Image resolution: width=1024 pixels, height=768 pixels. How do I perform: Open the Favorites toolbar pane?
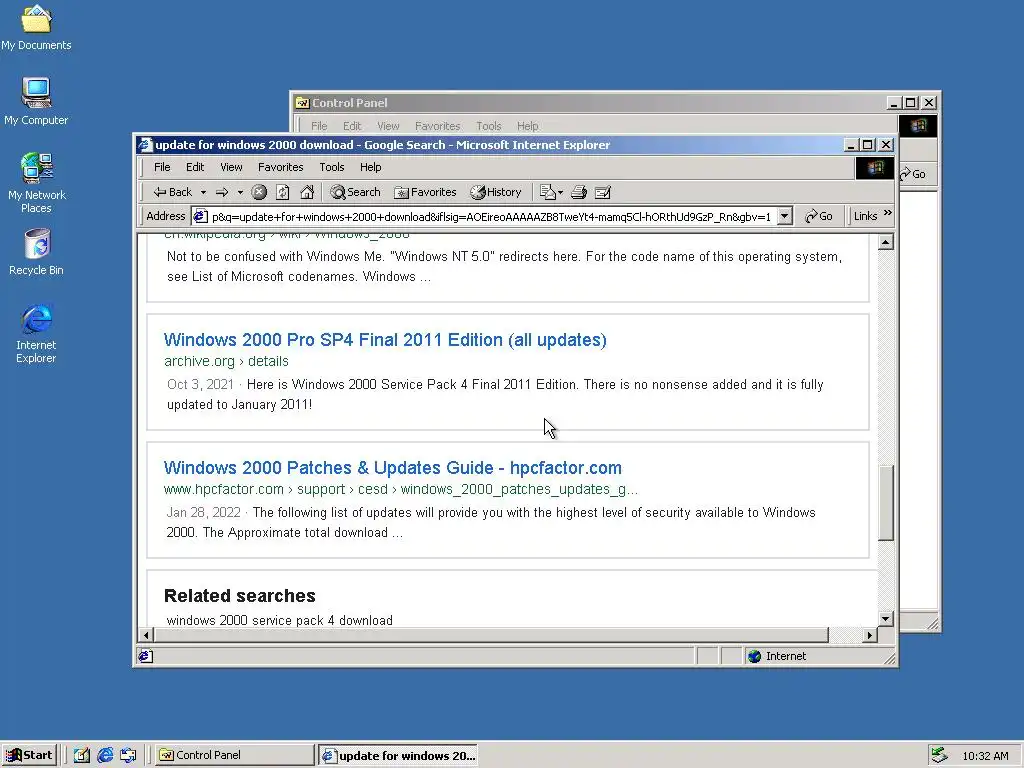(x=425, y=192)
